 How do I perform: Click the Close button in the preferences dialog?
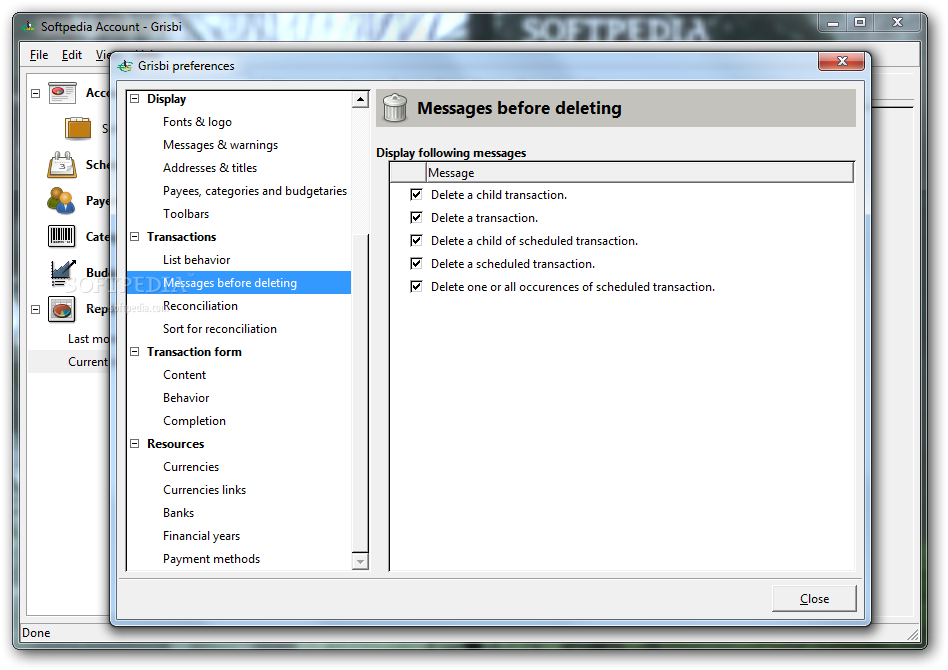pos(814,599)
